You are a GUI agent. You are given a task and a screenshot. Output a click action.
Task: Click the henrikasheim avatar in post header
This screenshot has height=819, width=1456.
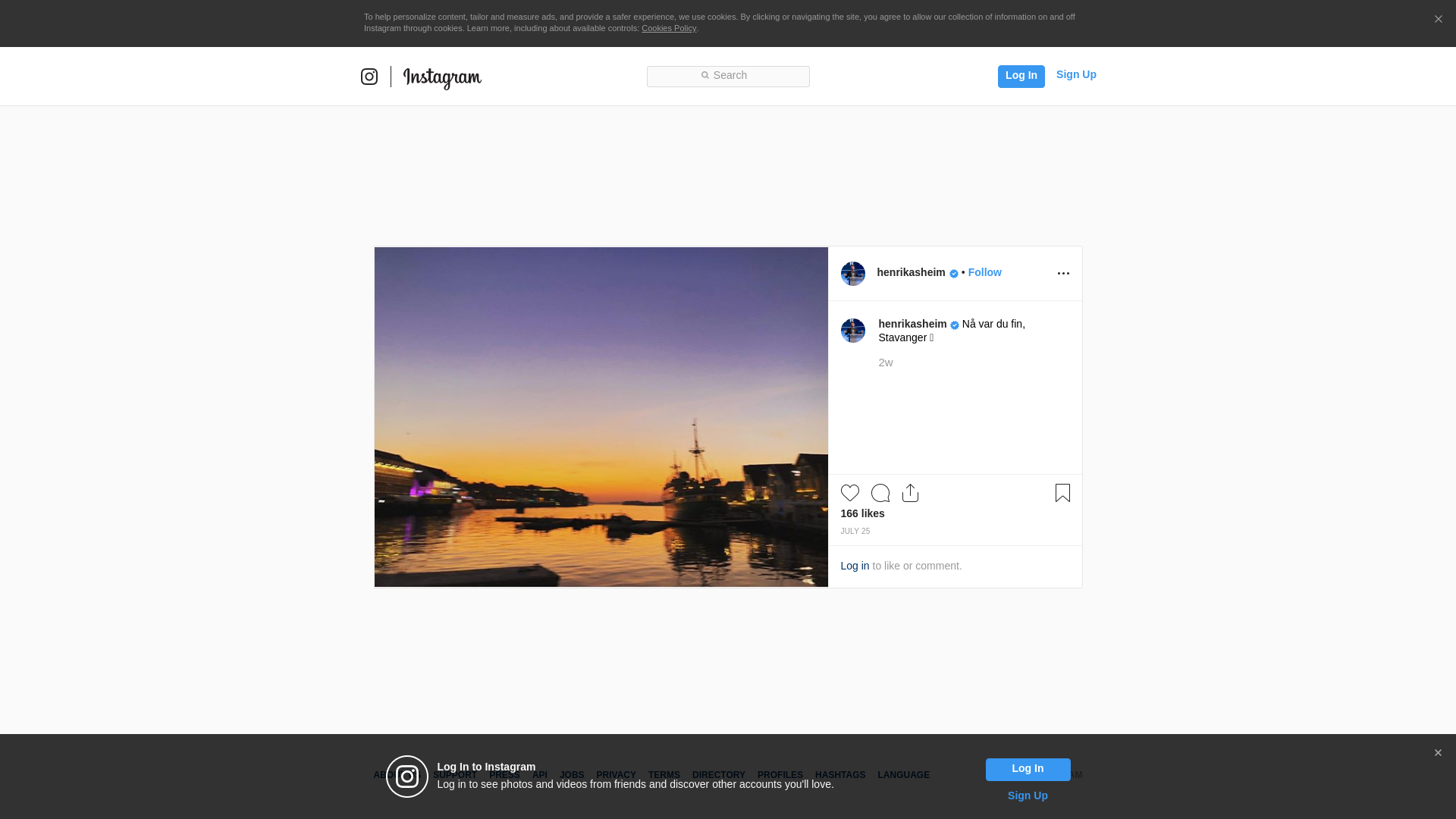852,273
